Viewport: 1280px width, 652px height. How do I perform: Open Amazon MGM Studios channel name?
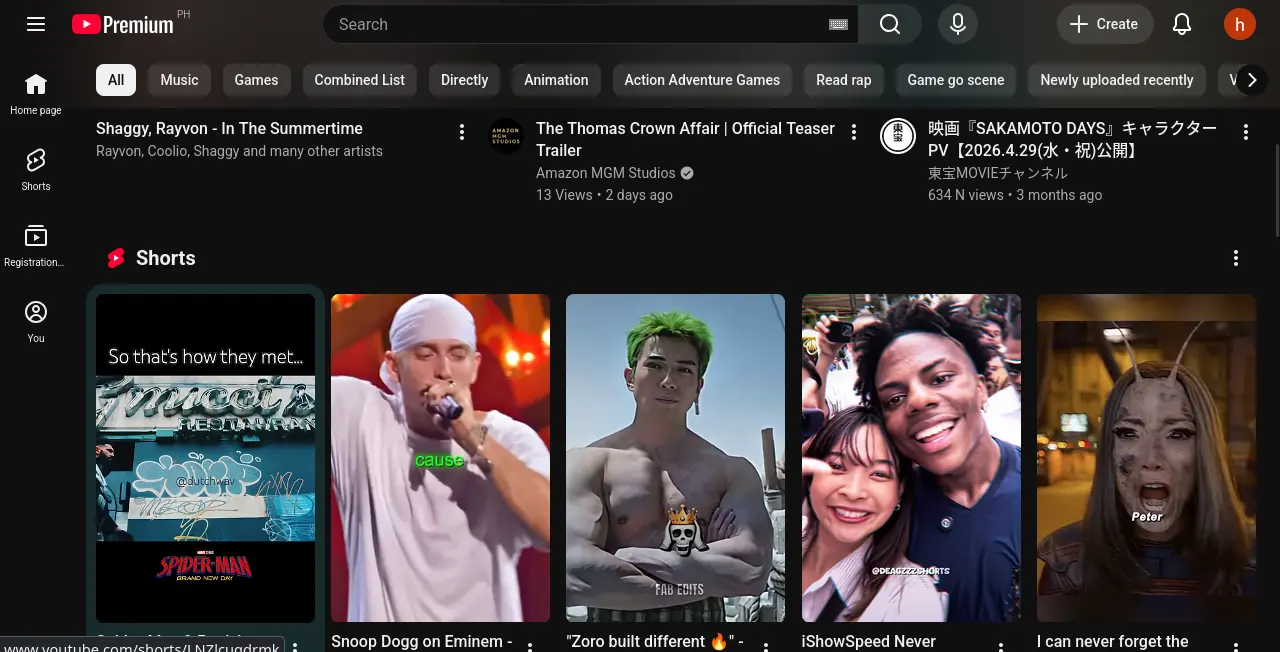point(606,173)
